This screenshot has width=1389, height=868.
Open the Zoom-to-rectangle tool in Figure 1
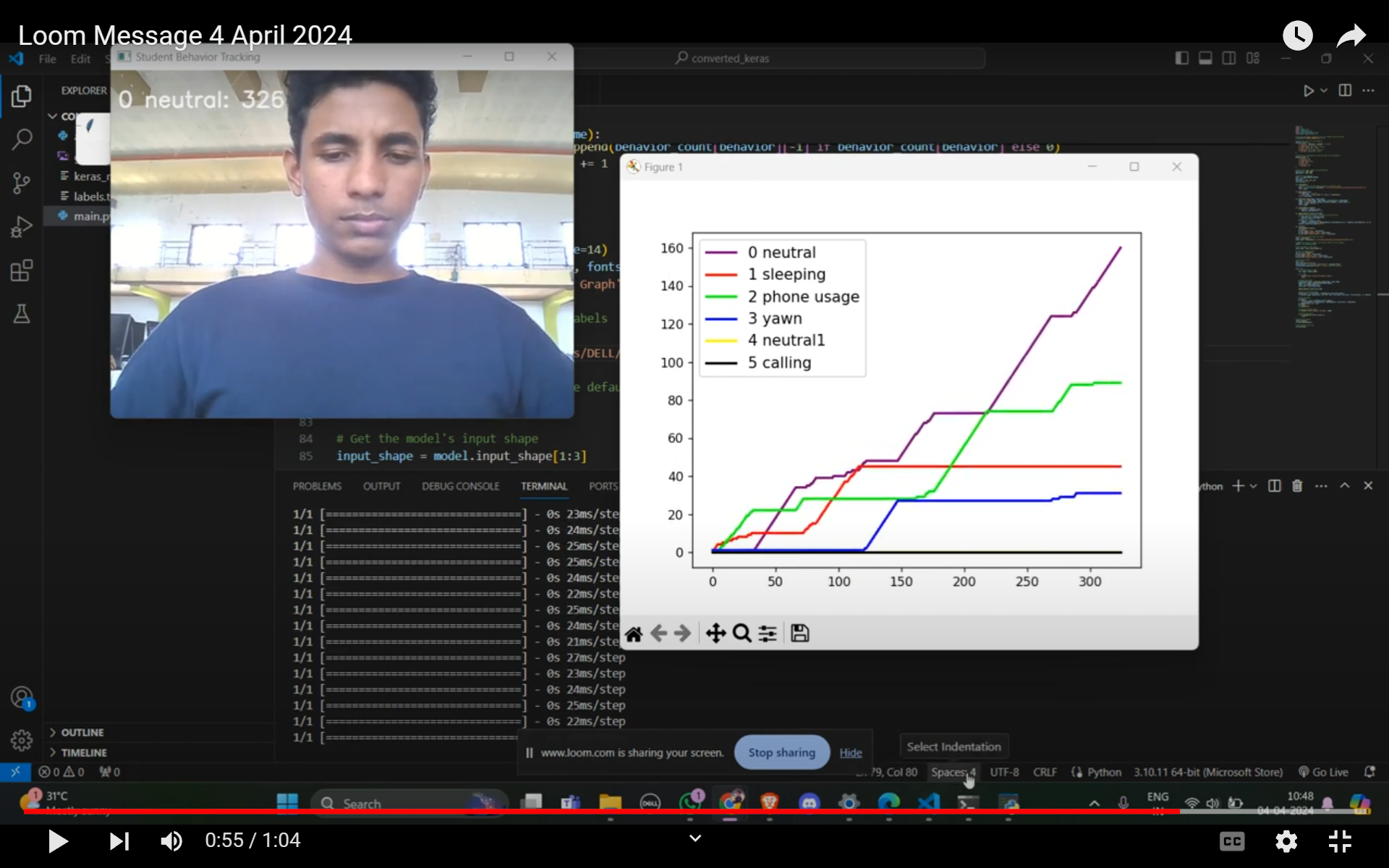click(742, 633)
